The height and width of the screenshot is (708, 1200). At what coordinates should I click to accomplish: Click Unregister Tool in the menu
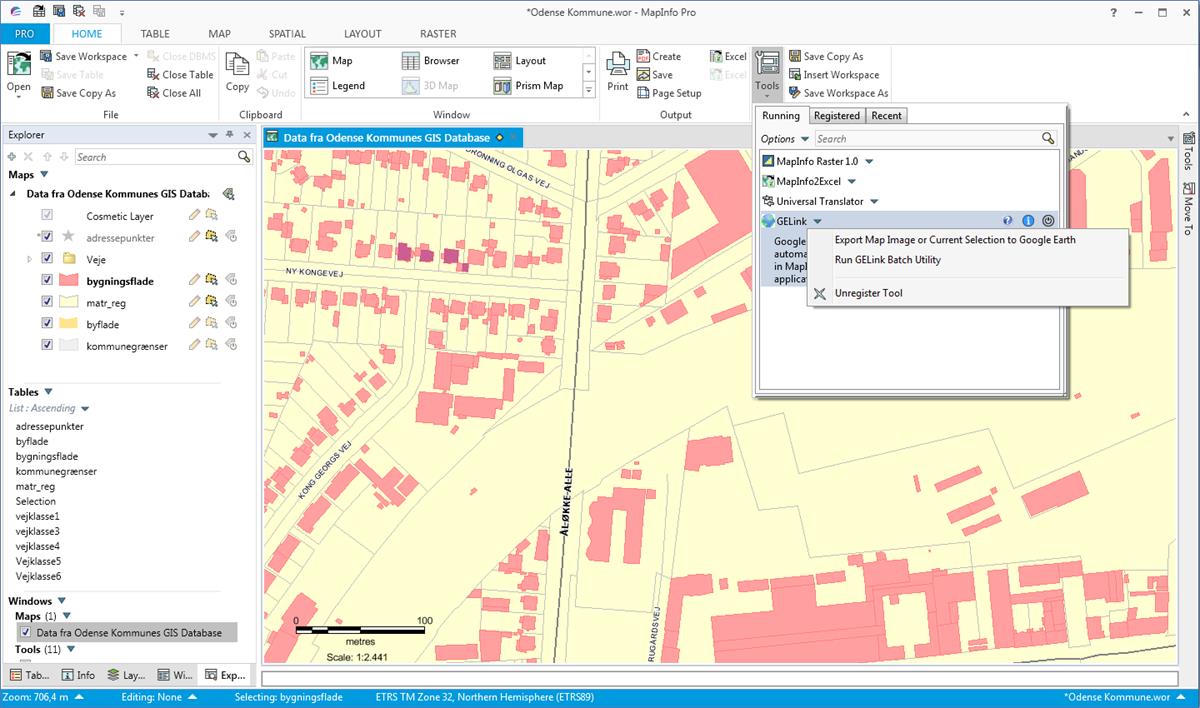coord(868,293)
